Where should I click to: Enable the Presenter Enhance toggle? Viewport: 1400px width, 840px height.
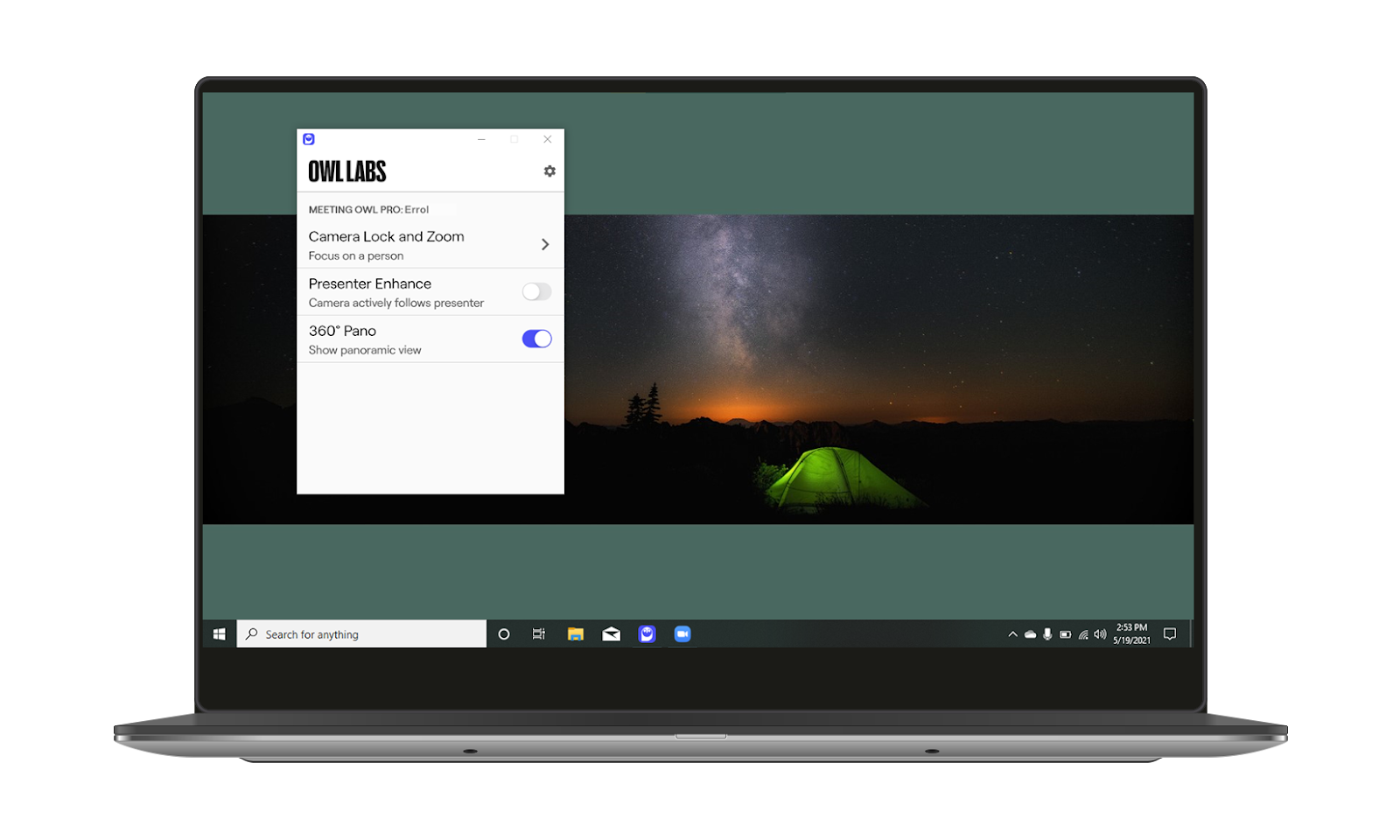coord(536,291)
